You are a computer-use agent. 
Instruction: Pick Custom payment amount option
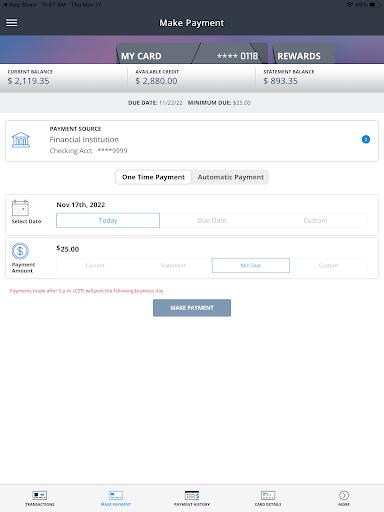[328, 266]
